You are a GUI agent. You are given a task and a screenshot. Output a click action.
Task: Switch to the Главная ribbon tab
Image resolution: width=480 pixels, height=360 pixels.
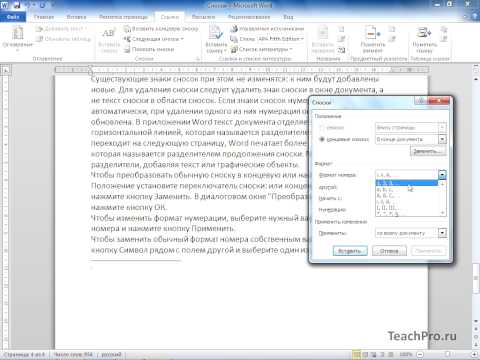44,17
